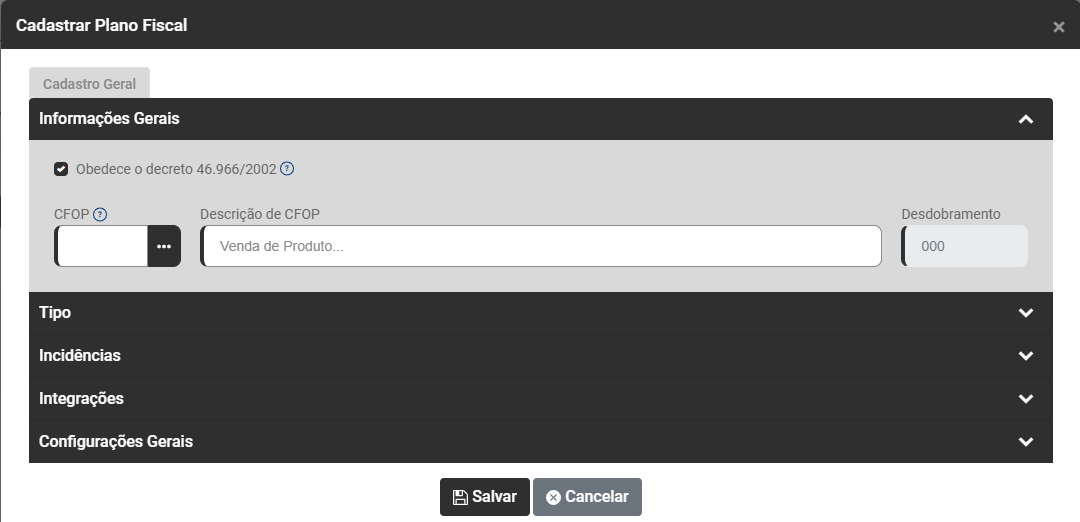Collapse Informações Gerais using its chevron

click(1025, 119)
